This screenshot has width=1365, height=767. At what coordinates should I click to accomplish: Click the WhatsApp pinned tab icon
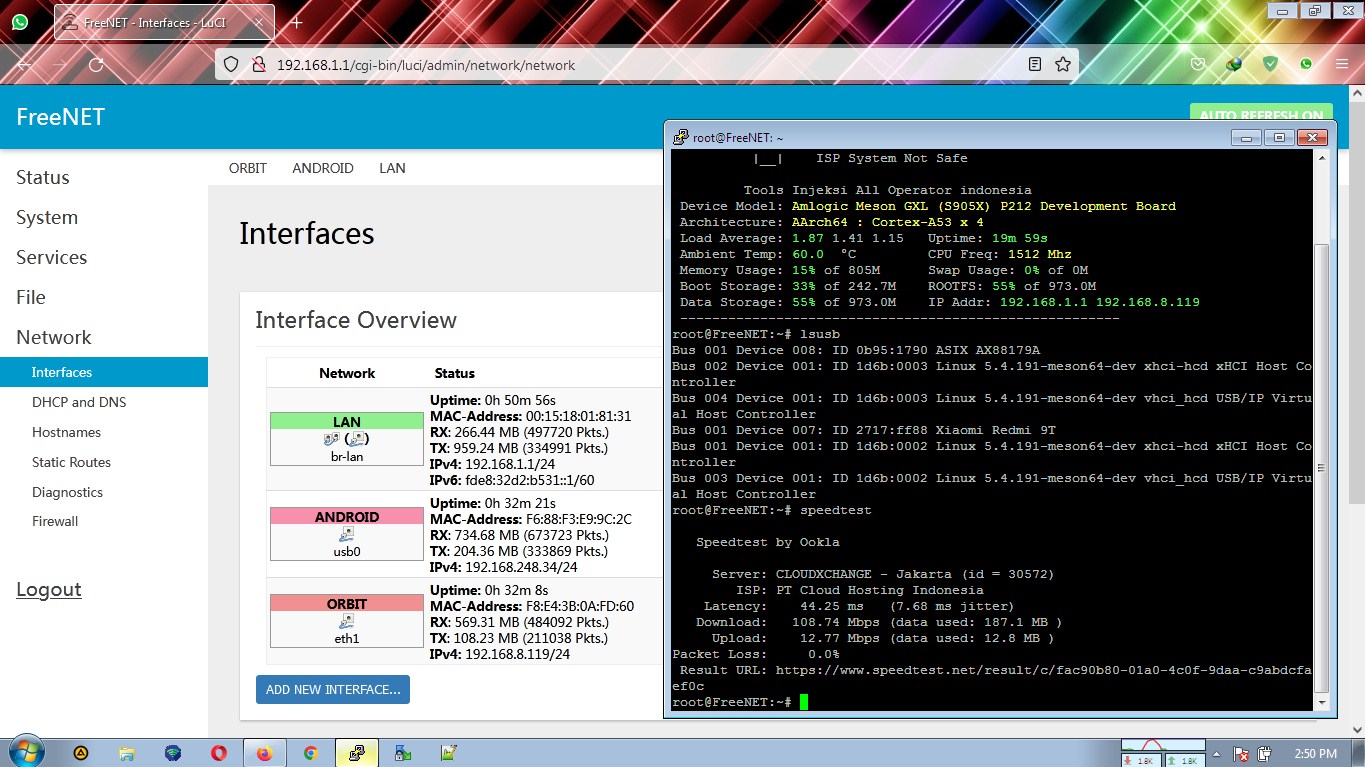point(19,21)
